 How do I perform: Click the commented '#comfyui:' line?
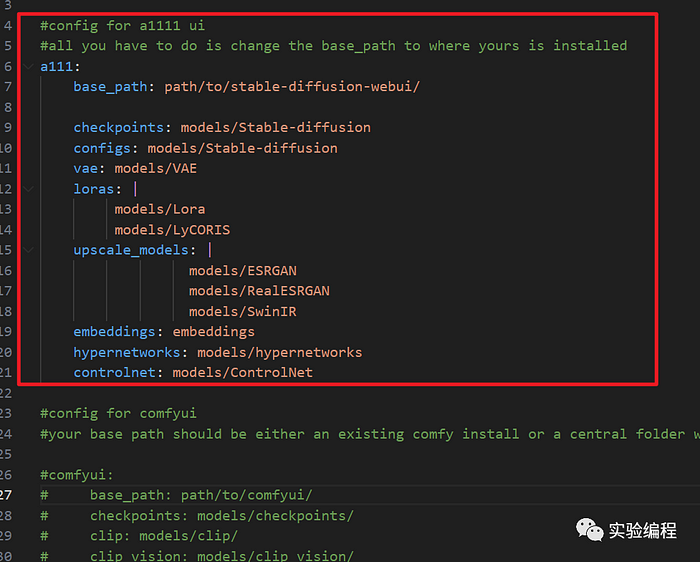coord(77,475)
